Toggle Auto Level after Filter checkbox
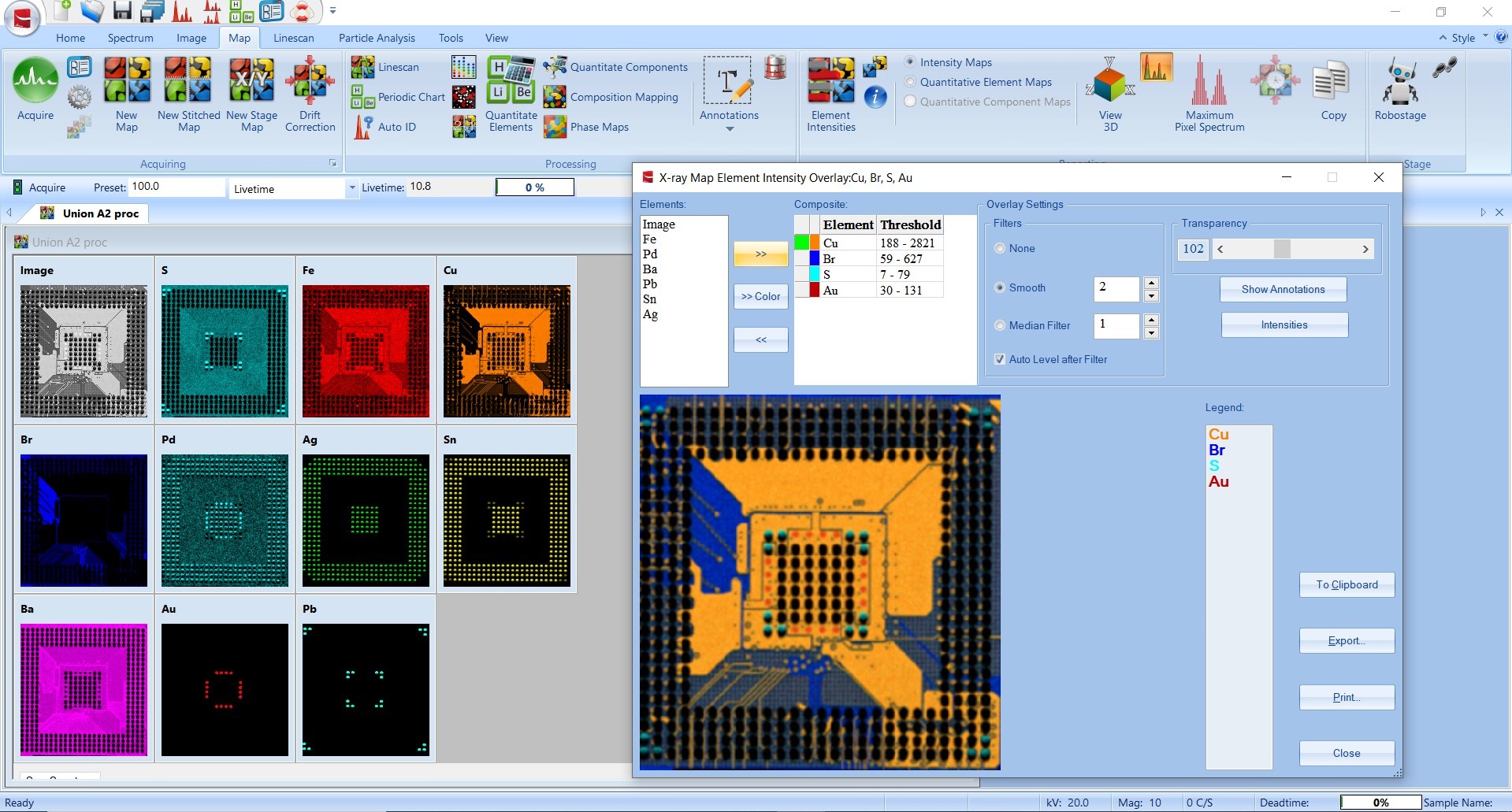Image resolution: width=1512 pixels, height=812 pixels. (x=1000, y=359)
